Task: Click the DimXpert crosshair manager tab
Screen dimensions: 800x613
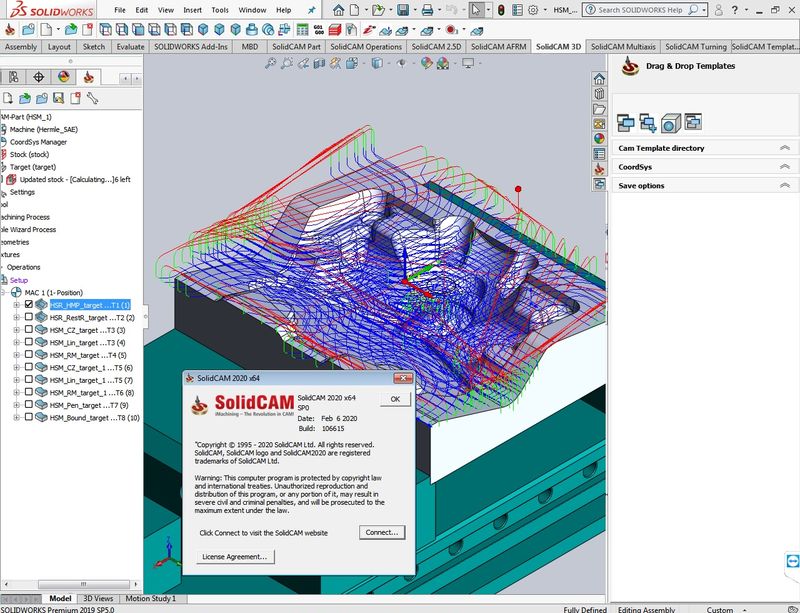Action: point(39,77)
